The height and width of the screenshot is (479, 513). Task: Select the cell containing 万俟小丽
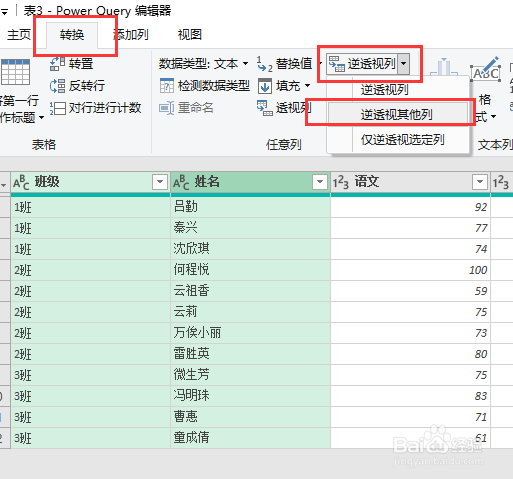(x=250, y=333)
